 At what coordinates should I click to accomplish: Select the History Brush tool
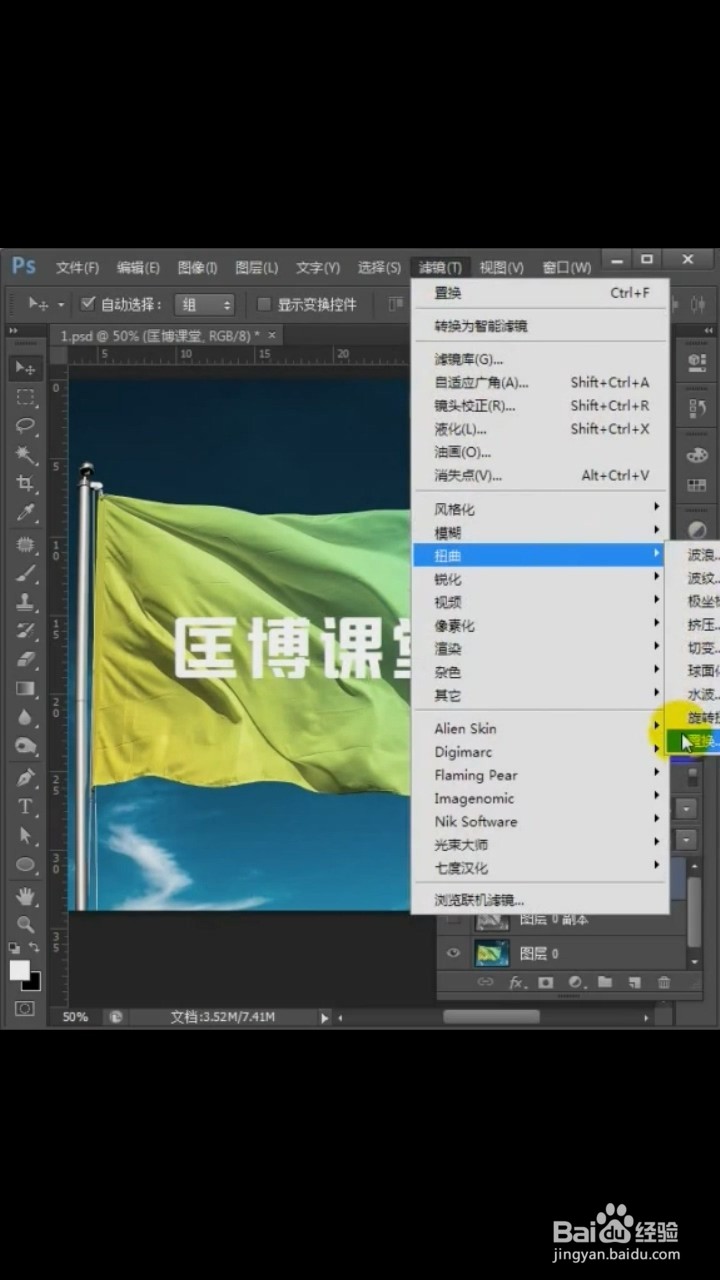[26, 631]
